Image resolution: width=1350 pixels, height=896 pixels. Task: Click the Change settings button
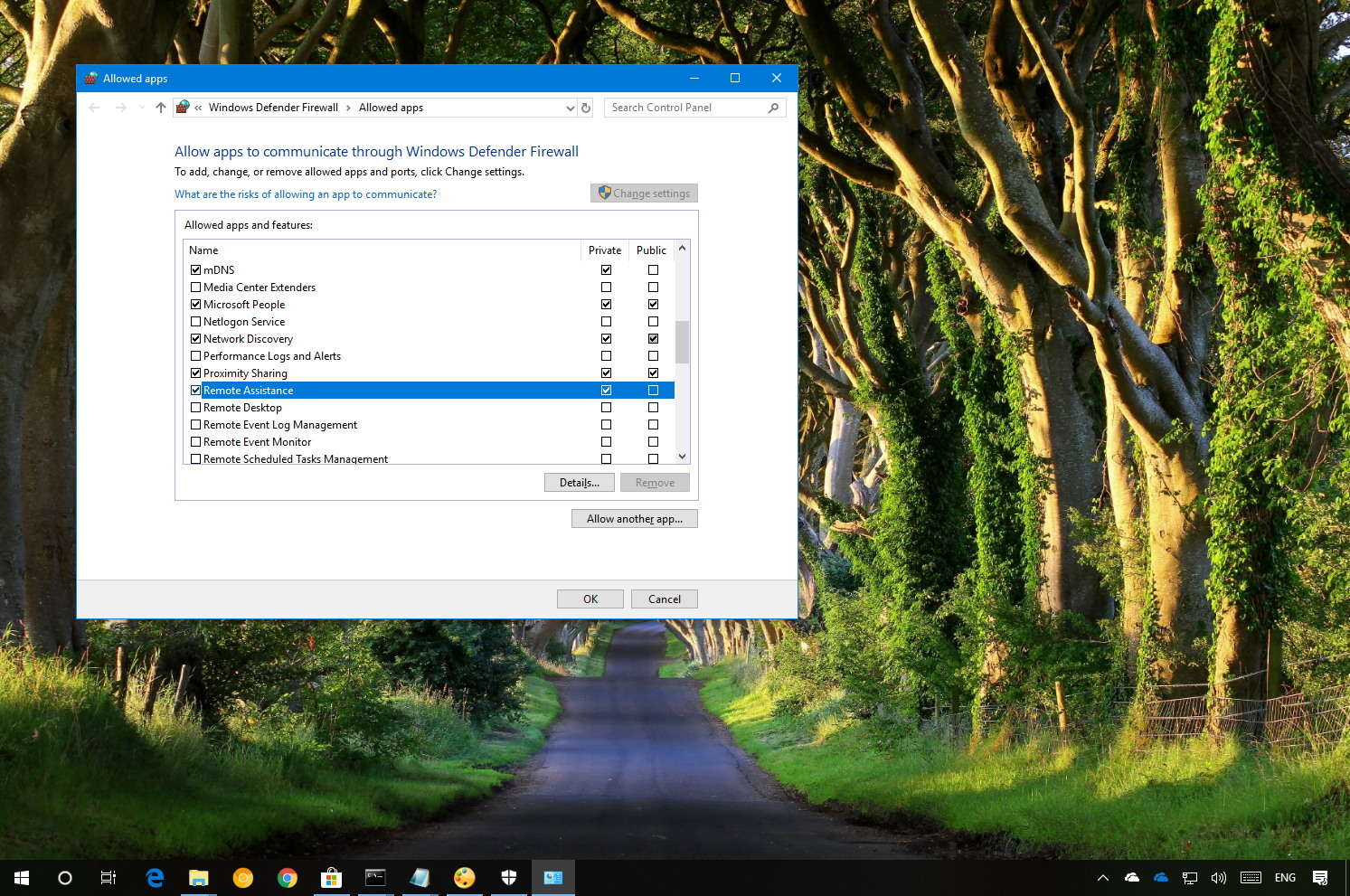click(644, 193)
